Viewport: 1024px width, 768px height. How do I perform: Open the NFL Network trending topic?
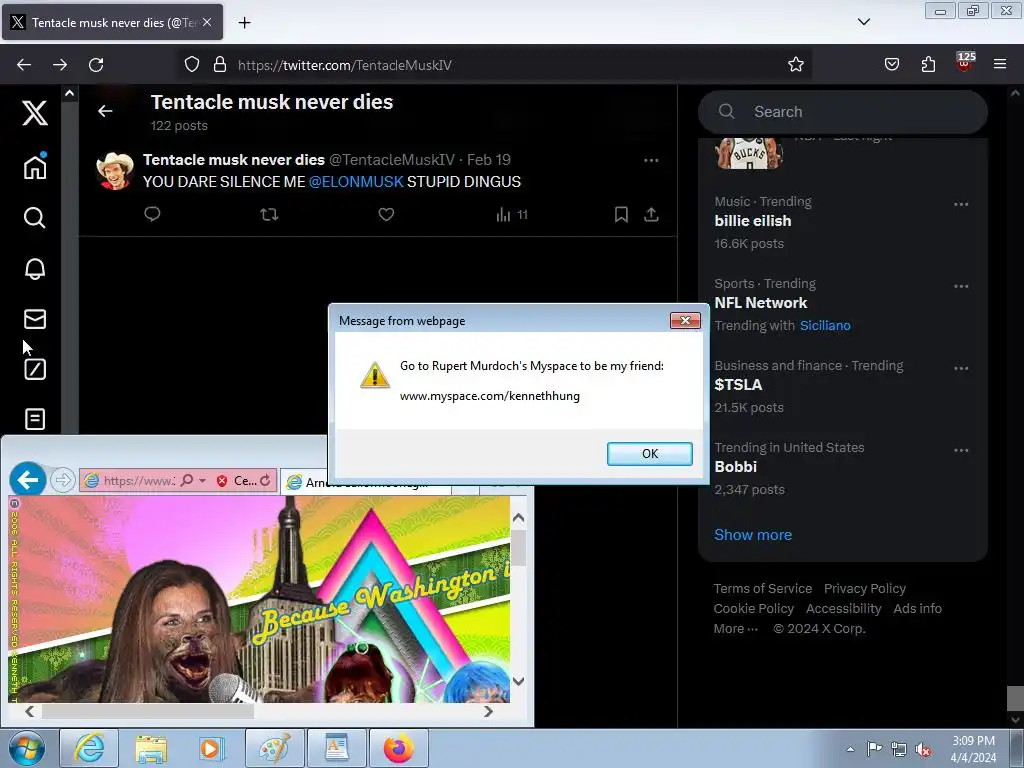point(761,303)
